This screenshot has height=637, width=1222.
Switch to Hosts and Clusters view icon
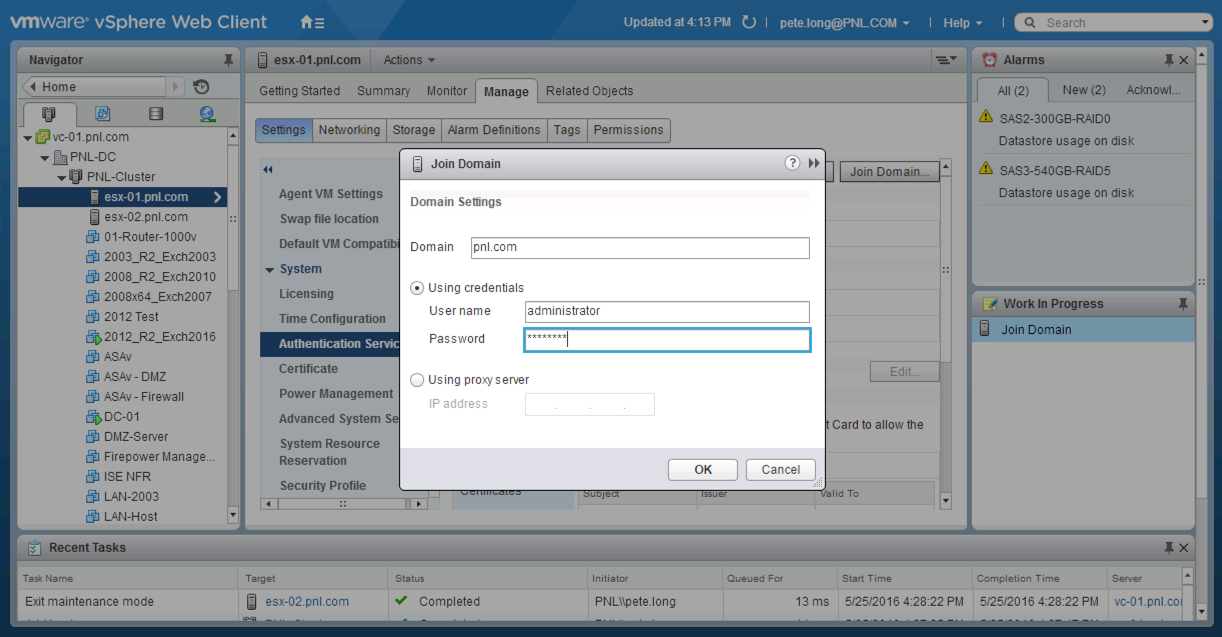coord(49,114)
